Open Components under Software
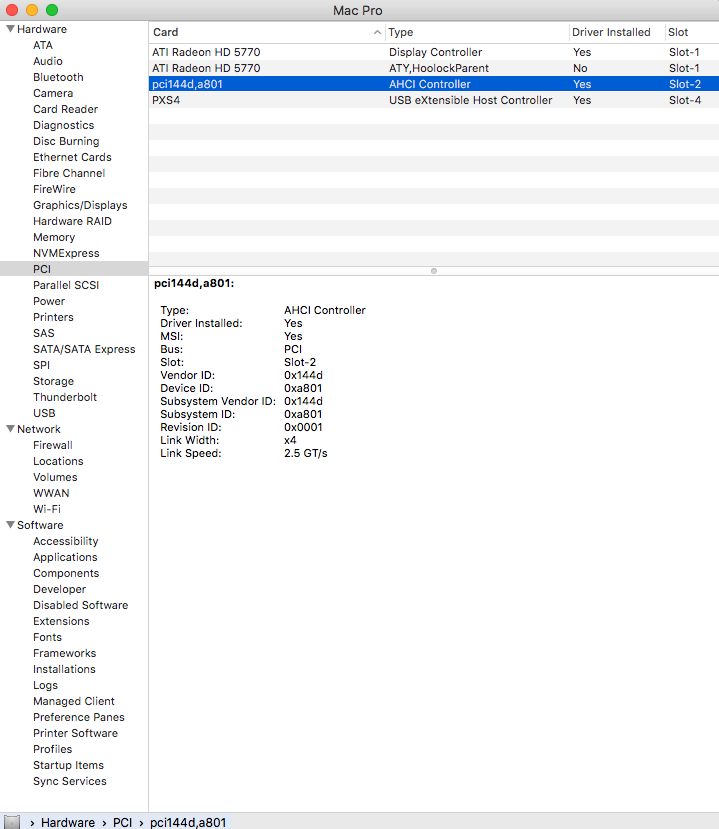 66,573
